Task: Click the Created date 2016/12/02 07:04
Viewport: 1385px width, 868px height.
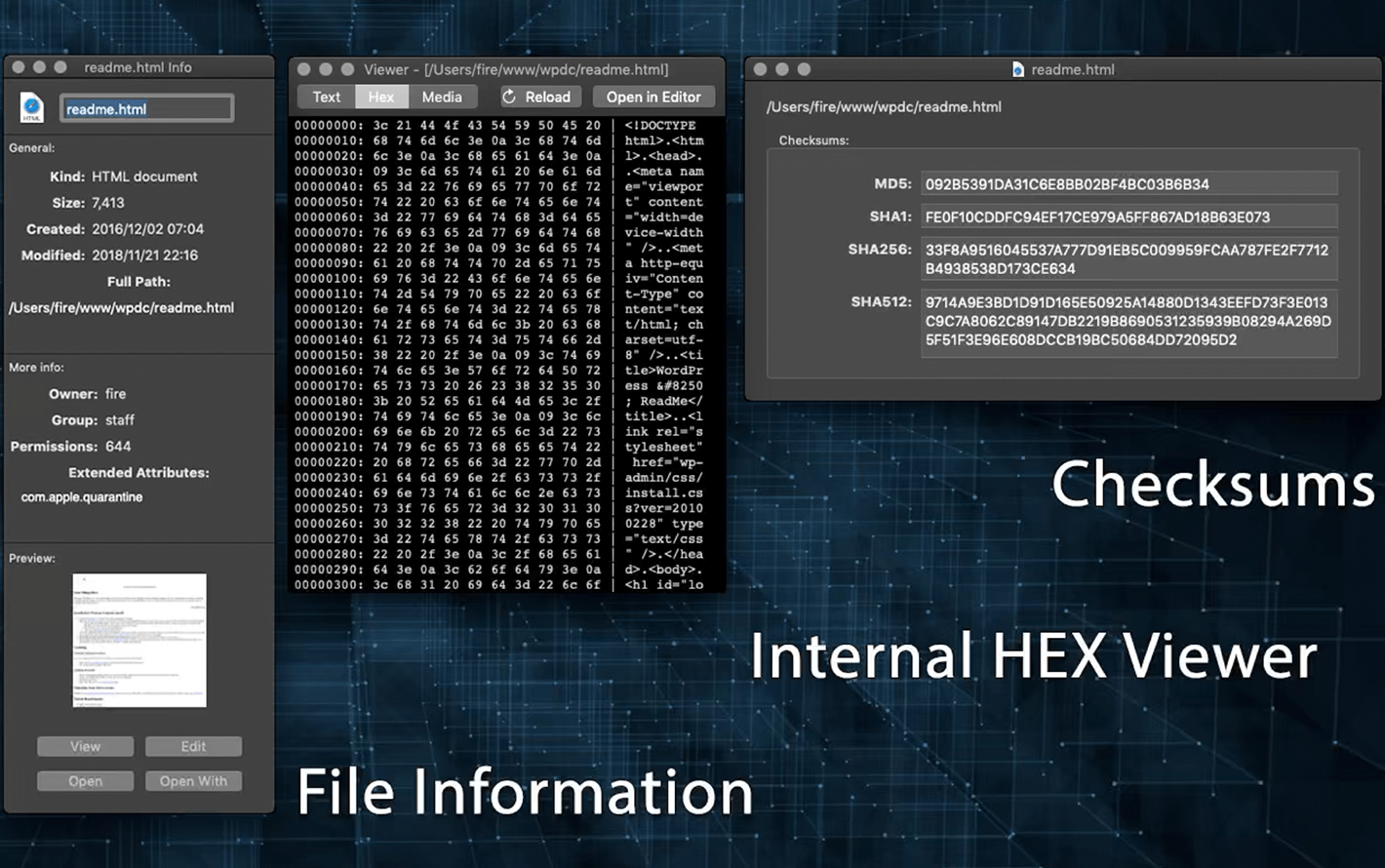Action: [x=148, y=229]
